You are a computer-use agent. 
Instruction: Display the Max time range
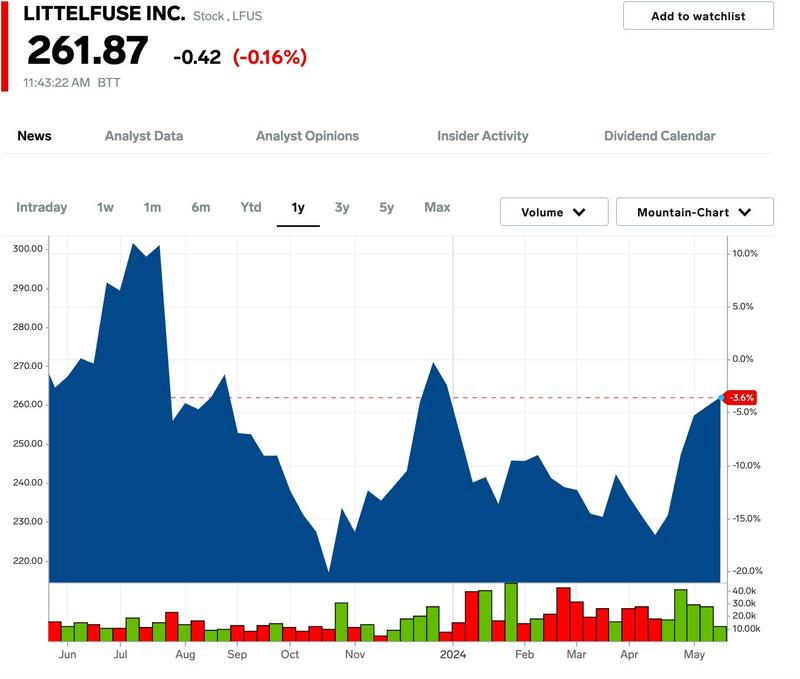pyautogui.click(x=437, y=207)
